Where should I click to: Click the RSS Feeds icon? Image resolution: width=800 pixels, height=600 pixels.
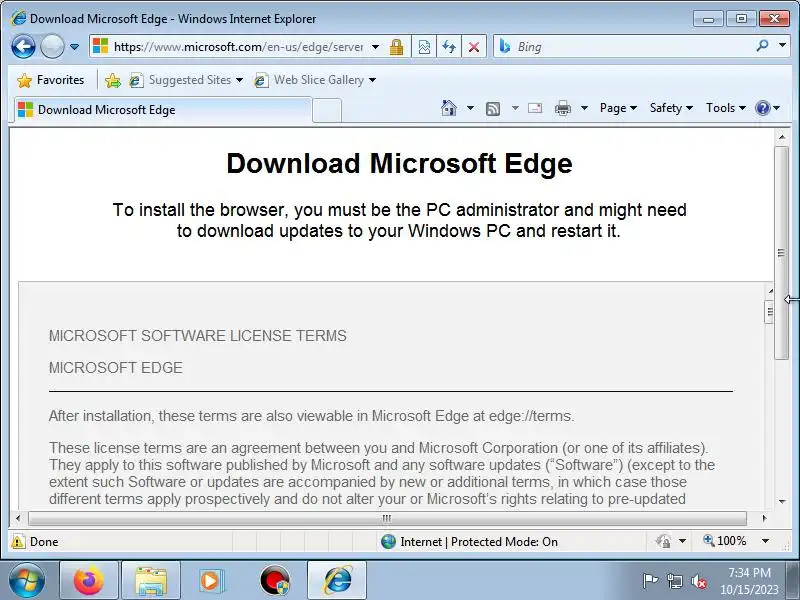pos(493,108)
